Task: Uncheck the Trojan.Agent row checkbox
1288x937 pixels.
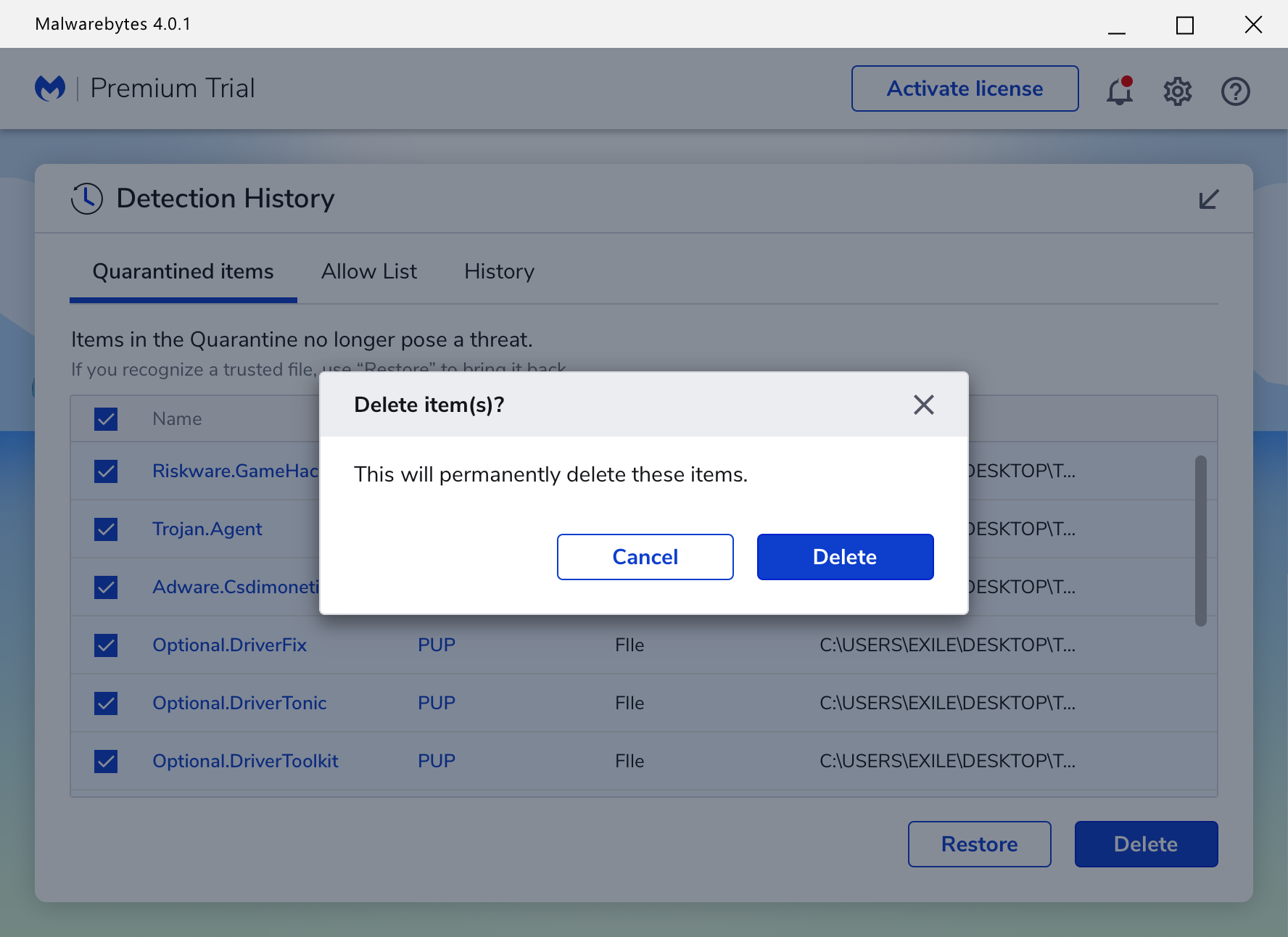Action: [x=106, y=529]
